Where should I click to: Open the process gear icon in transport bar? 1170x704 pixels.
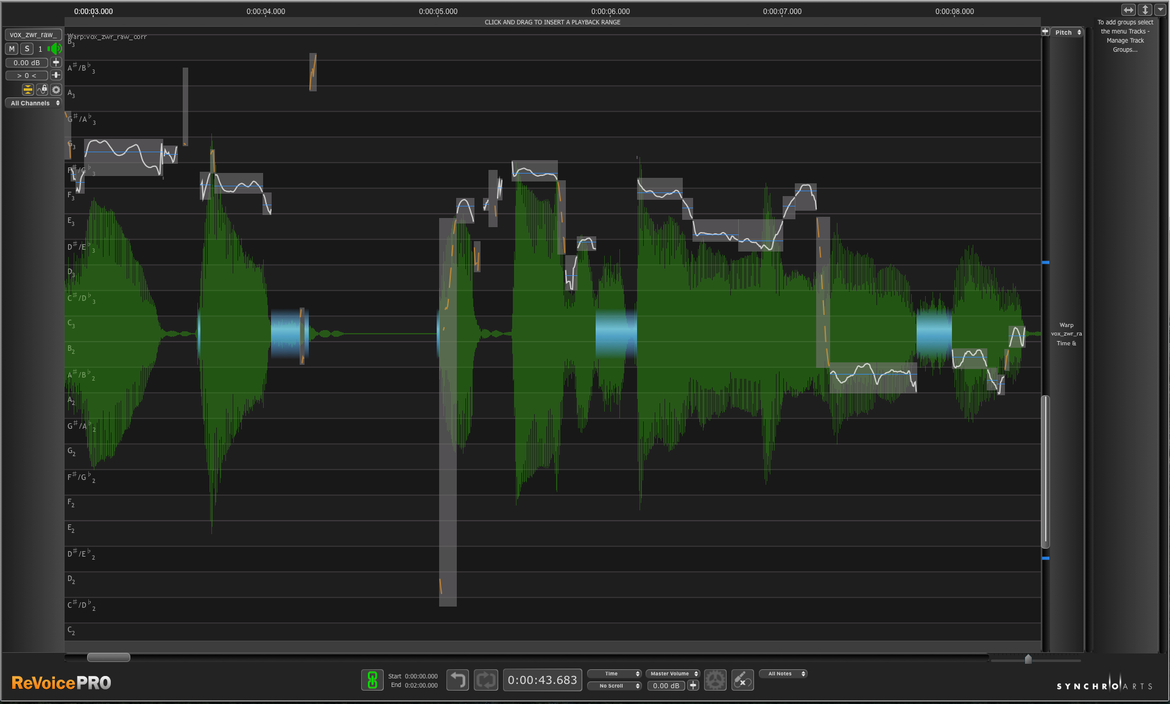pyautogui.click(x=715, y=680)
